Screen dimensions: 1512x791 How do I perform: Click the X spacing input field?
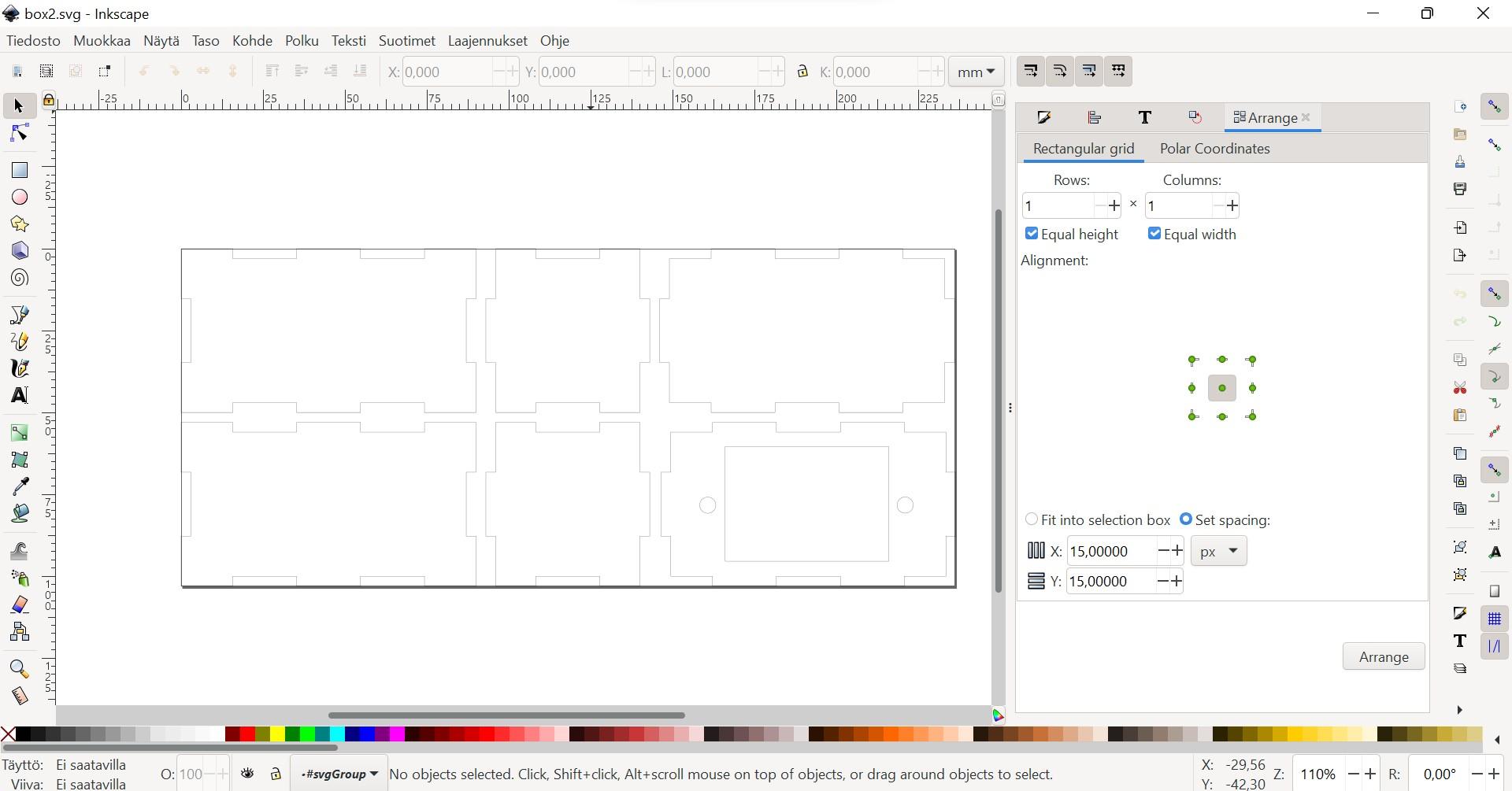point(1110,551)
